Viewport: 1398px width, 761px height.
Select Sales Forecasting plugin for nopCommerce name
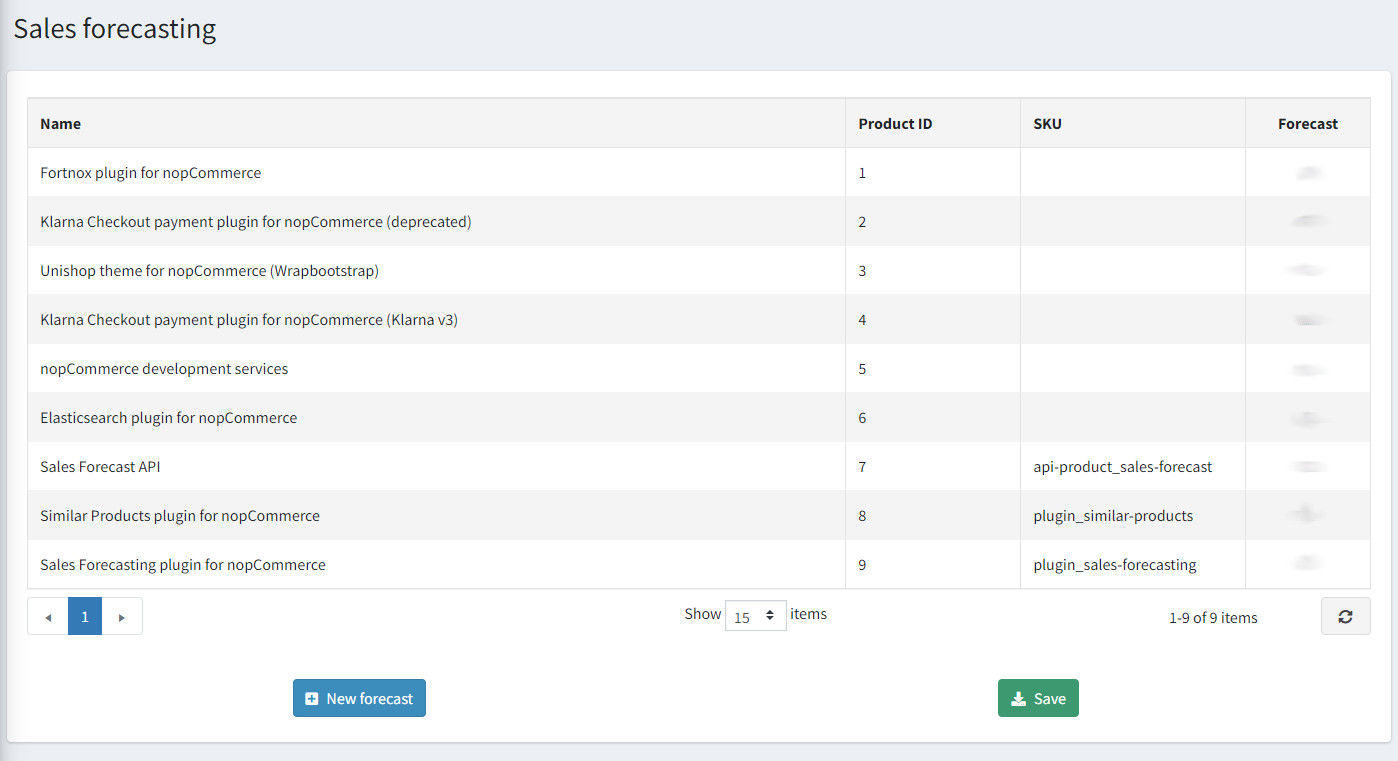coord(183,565)
